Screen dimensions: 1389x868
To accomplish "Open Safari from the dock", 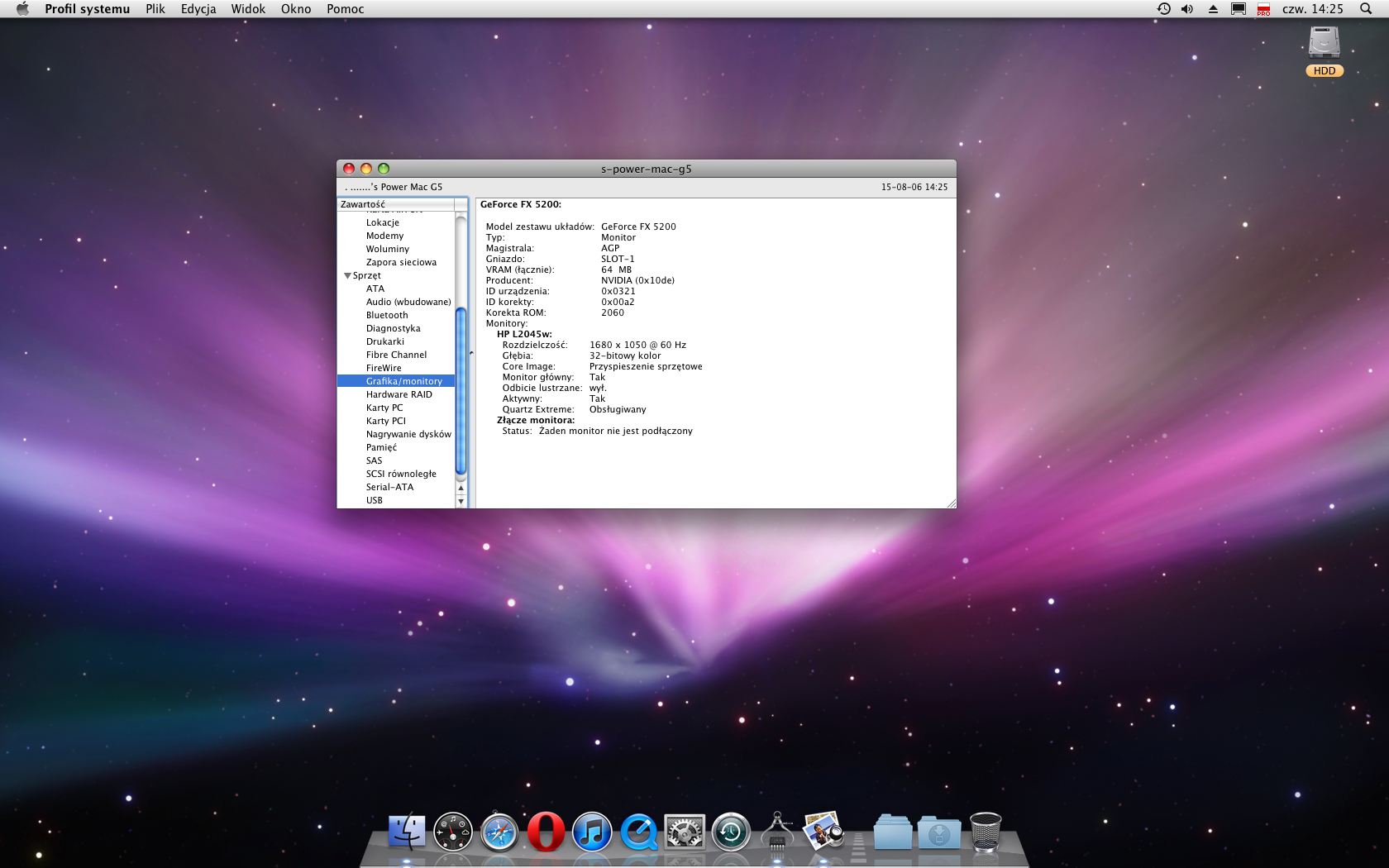I will click(499, 832).
